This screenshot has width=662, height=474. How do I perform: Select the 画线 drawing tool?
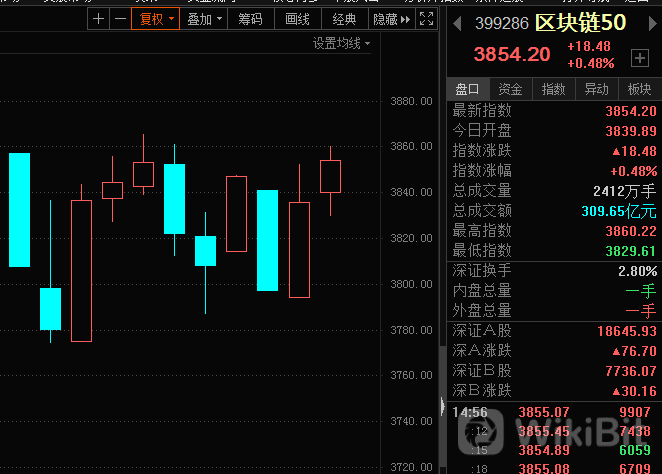pyautogui.click(x=298, y=19)
